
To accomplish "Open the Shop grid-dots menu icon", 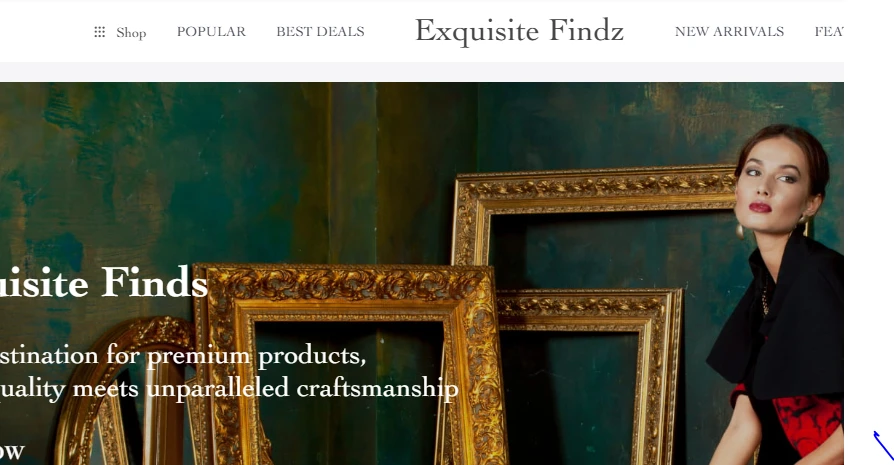I will pos(99,32).
